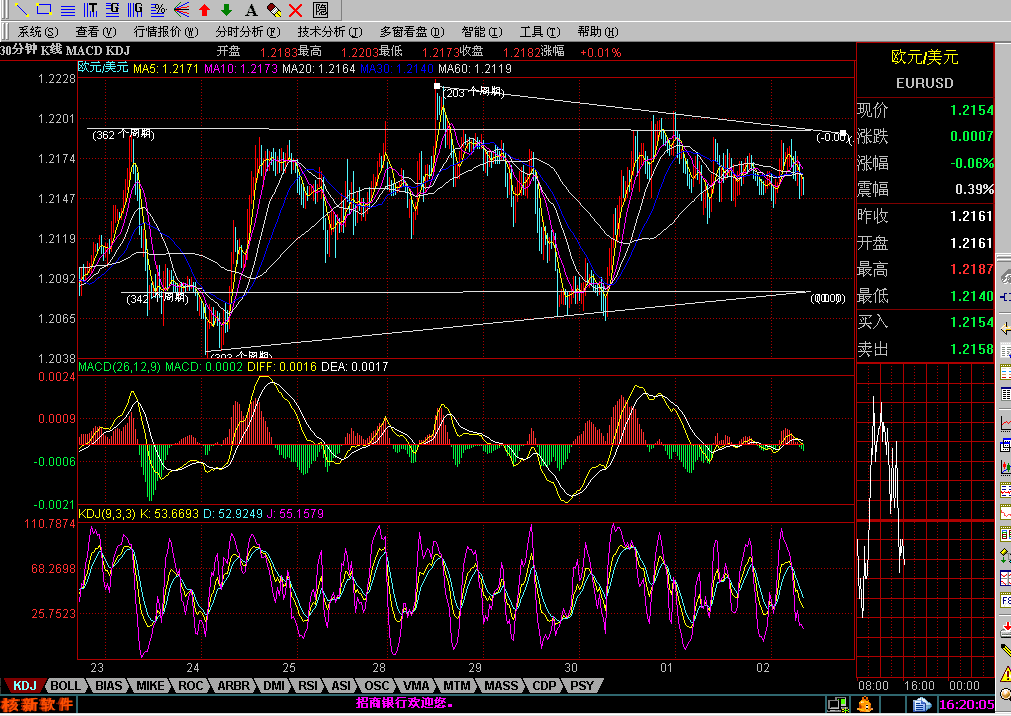Click the F8 icon in right sidebar
This screenshot has width=1011, height=716.
point(1004,602)
